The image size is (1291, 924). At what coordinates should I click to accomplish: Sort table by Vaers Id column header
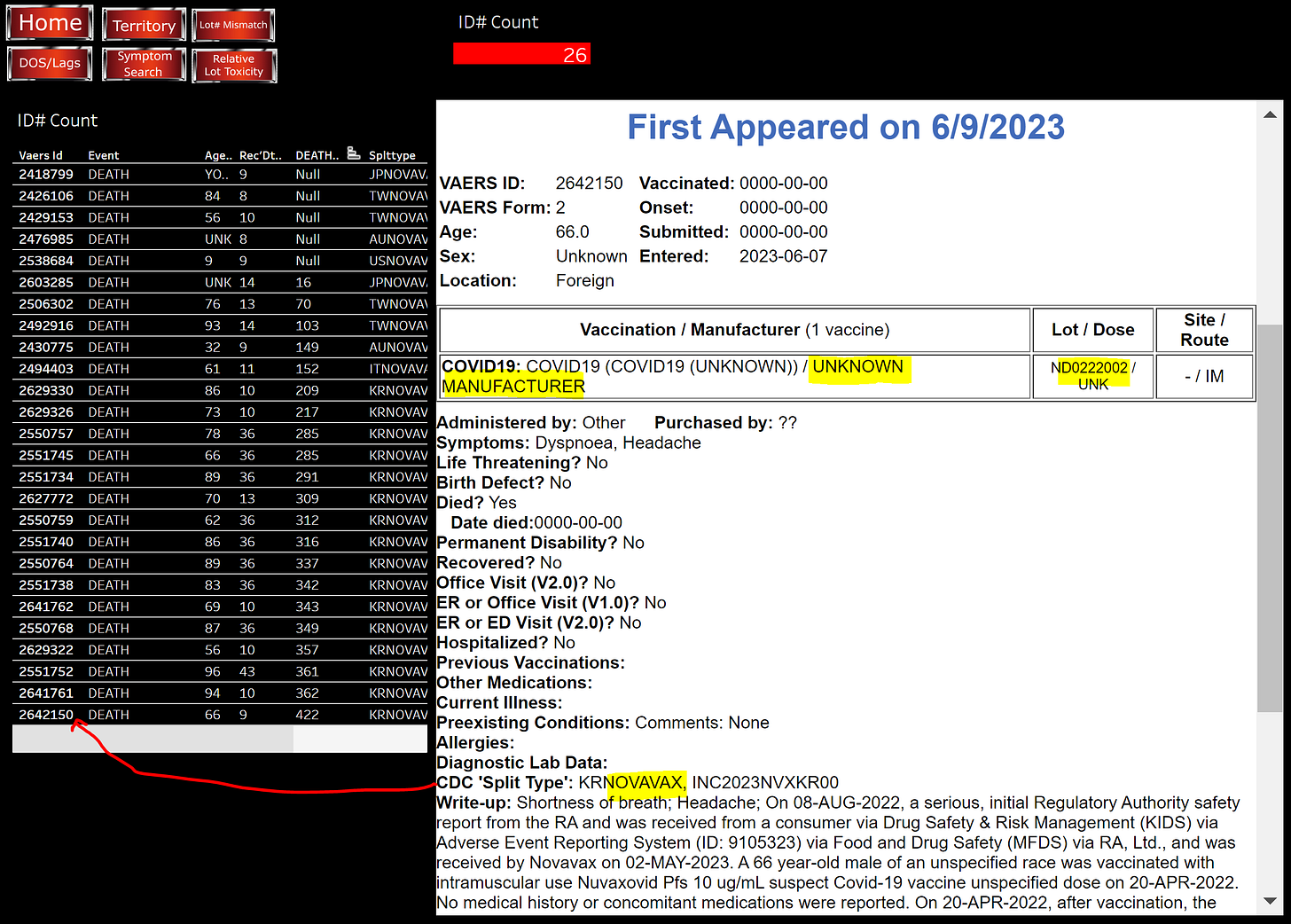(x=41, y=155)
